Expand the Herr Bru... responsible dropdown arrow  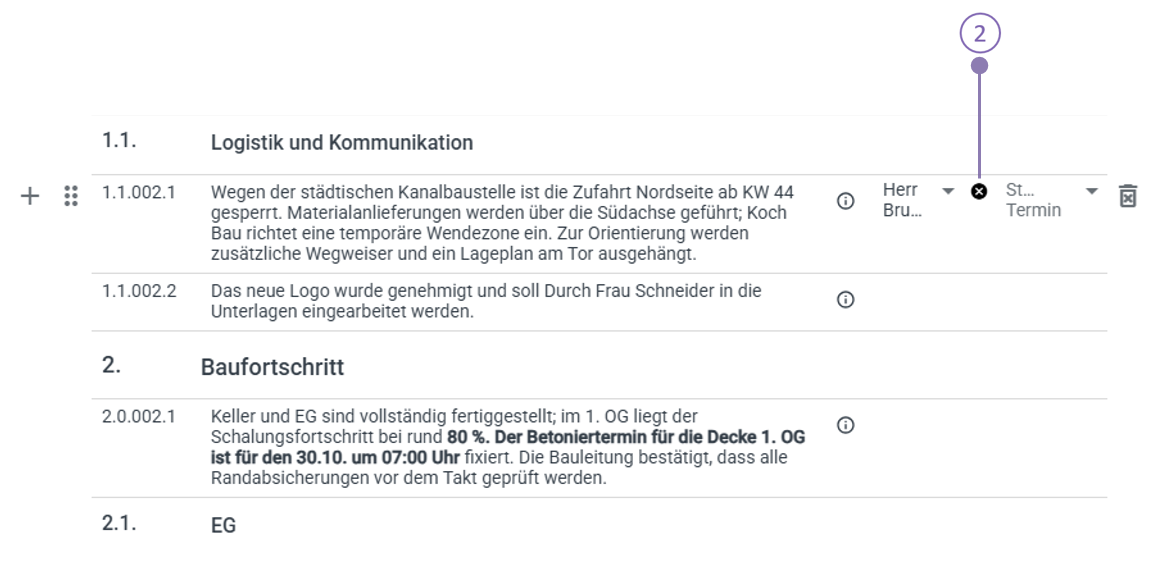(x=948, y=191)
